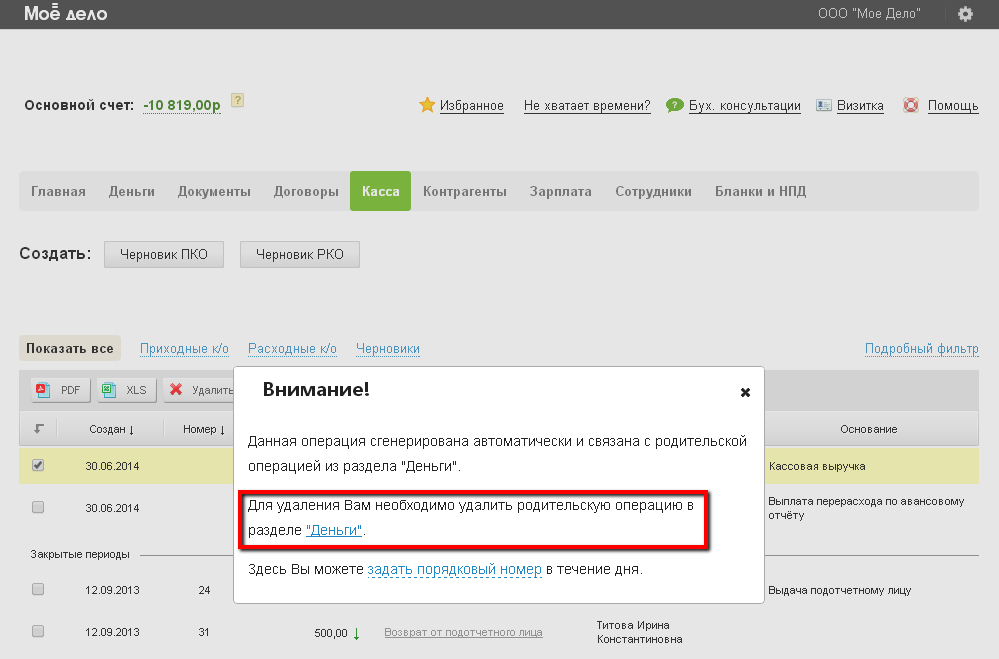The width and height of the screenshot is (999, 659).
Task: Close the Внимание! dialog with the X
Action: [x=745, y=392]
